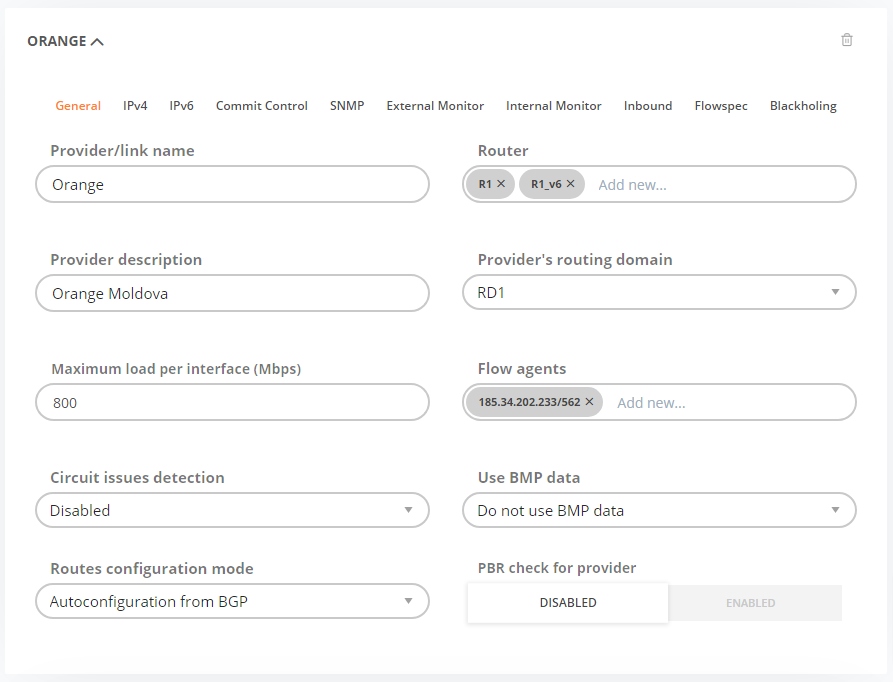Remove flow agent 185.34.202.233/562
The height and width of the screenshot is (682, 893).
click(589, 402)
